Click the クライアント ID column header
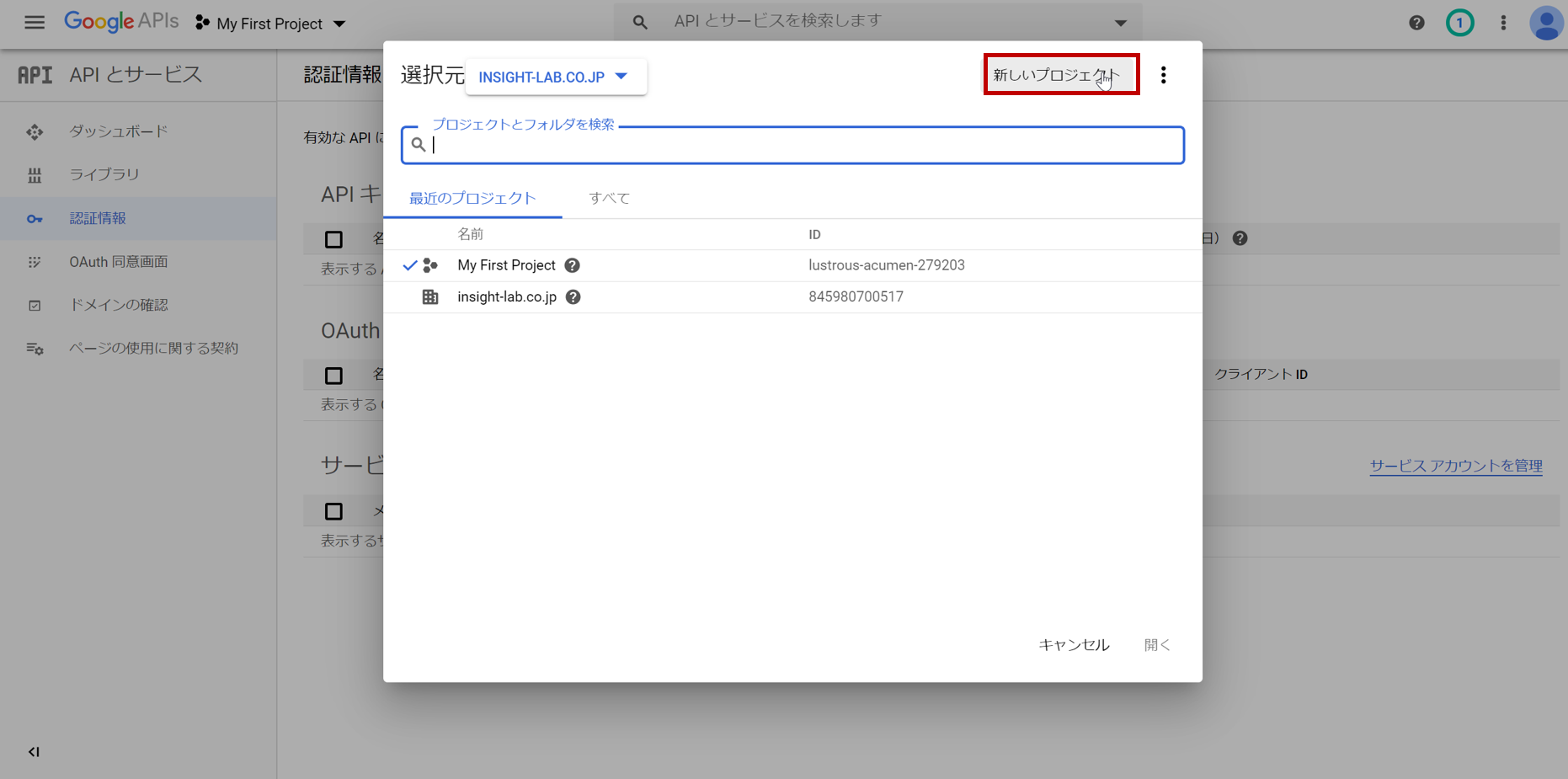The height and width of the screenshot is (779, 1568). click(1261, 375)
